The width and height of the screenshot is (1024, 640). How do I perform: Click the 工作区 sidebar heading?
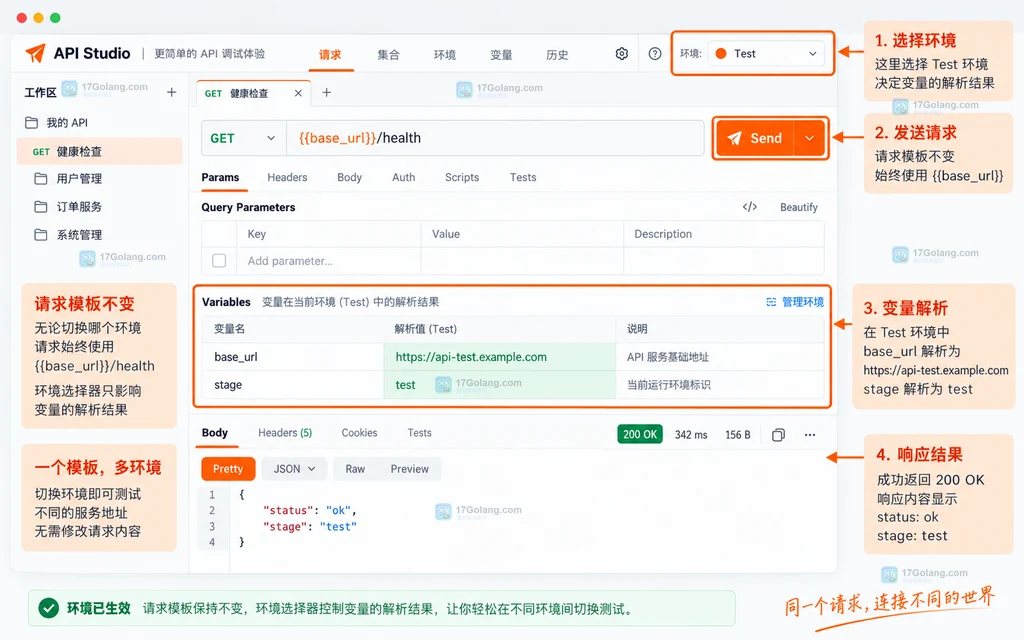point(40,93)
